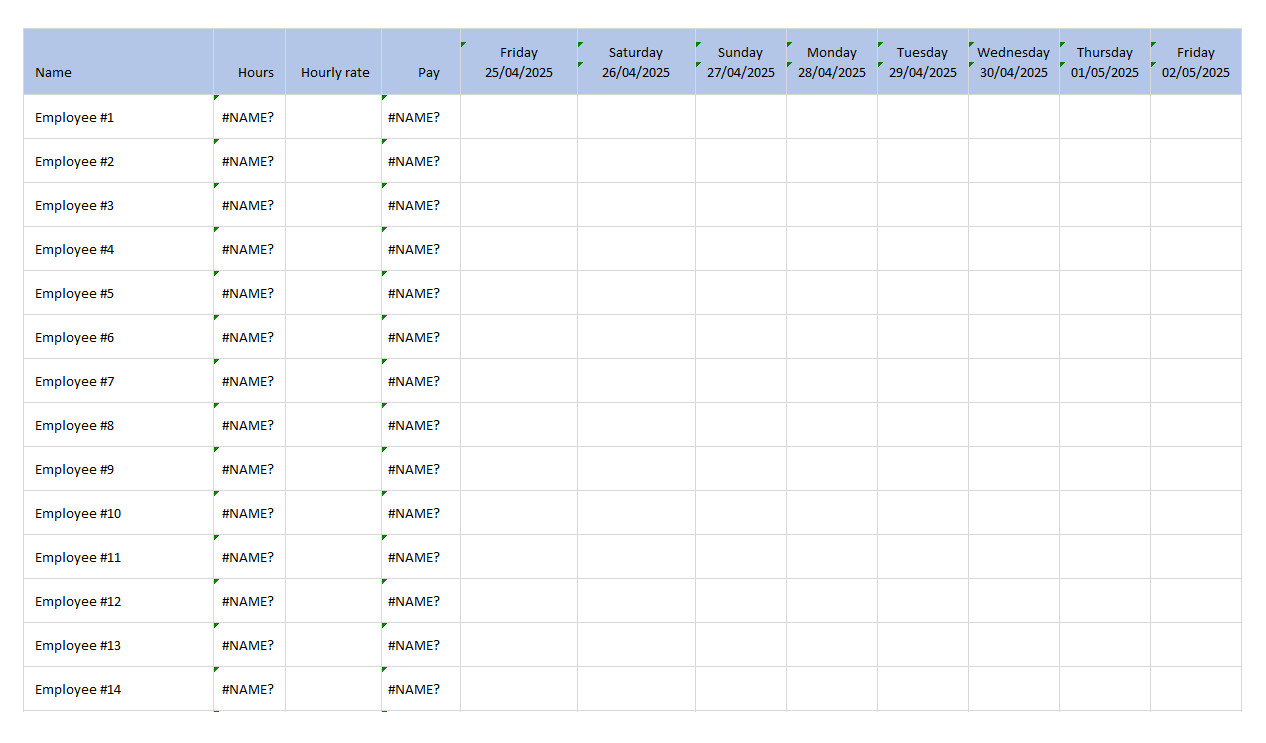Screen dimensions: 1266x743
Task: Click the Tuesday 29/04/2025 header cell
Action: coord(923,62)
